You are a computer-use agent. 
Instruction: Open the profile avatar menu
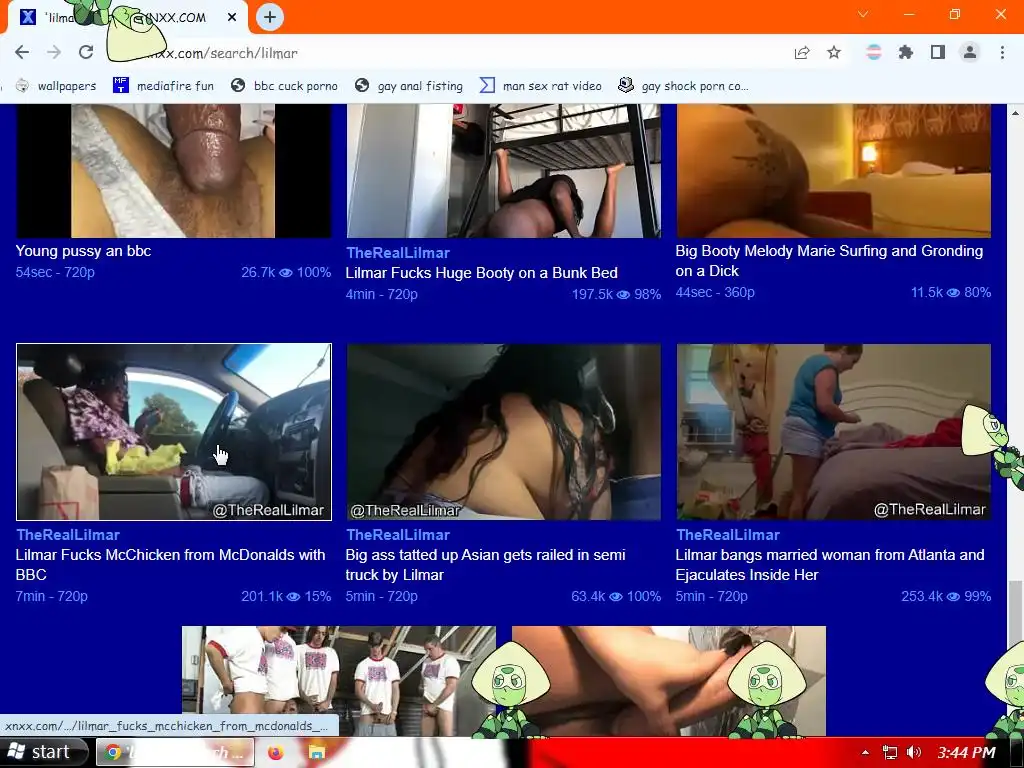[970, 53]
